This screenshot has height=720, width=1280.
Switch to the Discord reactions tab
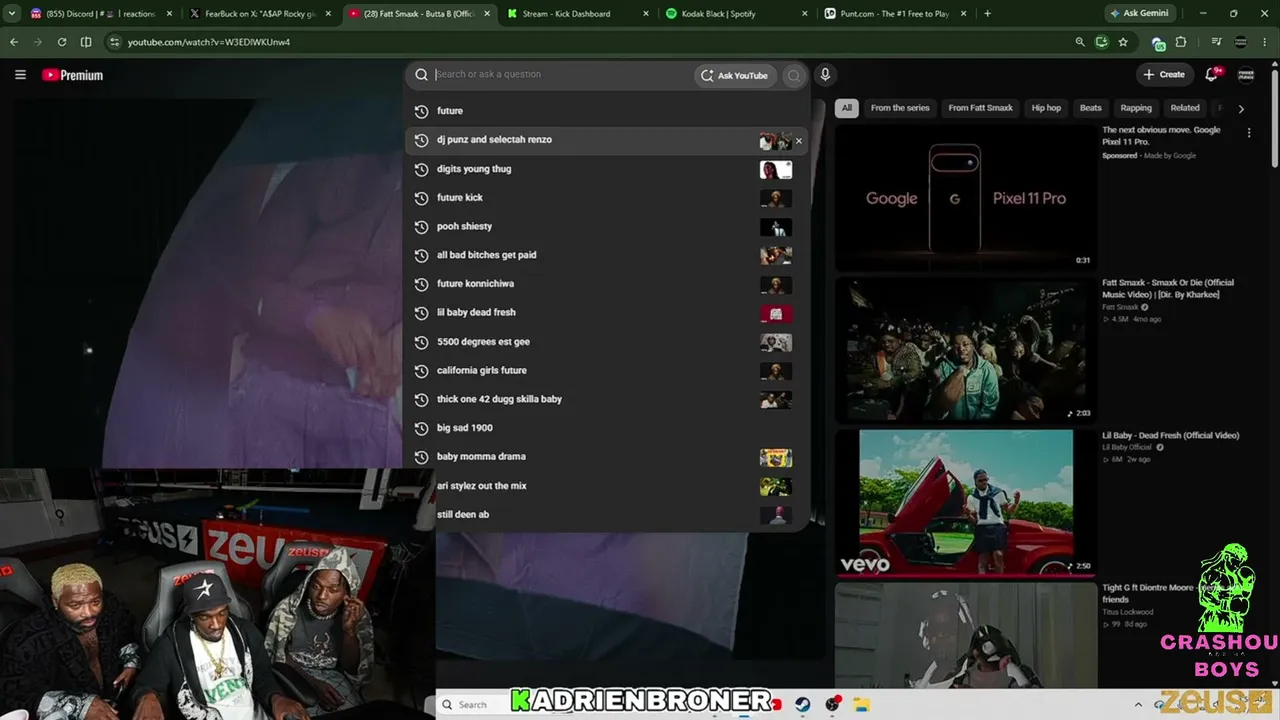99,14
